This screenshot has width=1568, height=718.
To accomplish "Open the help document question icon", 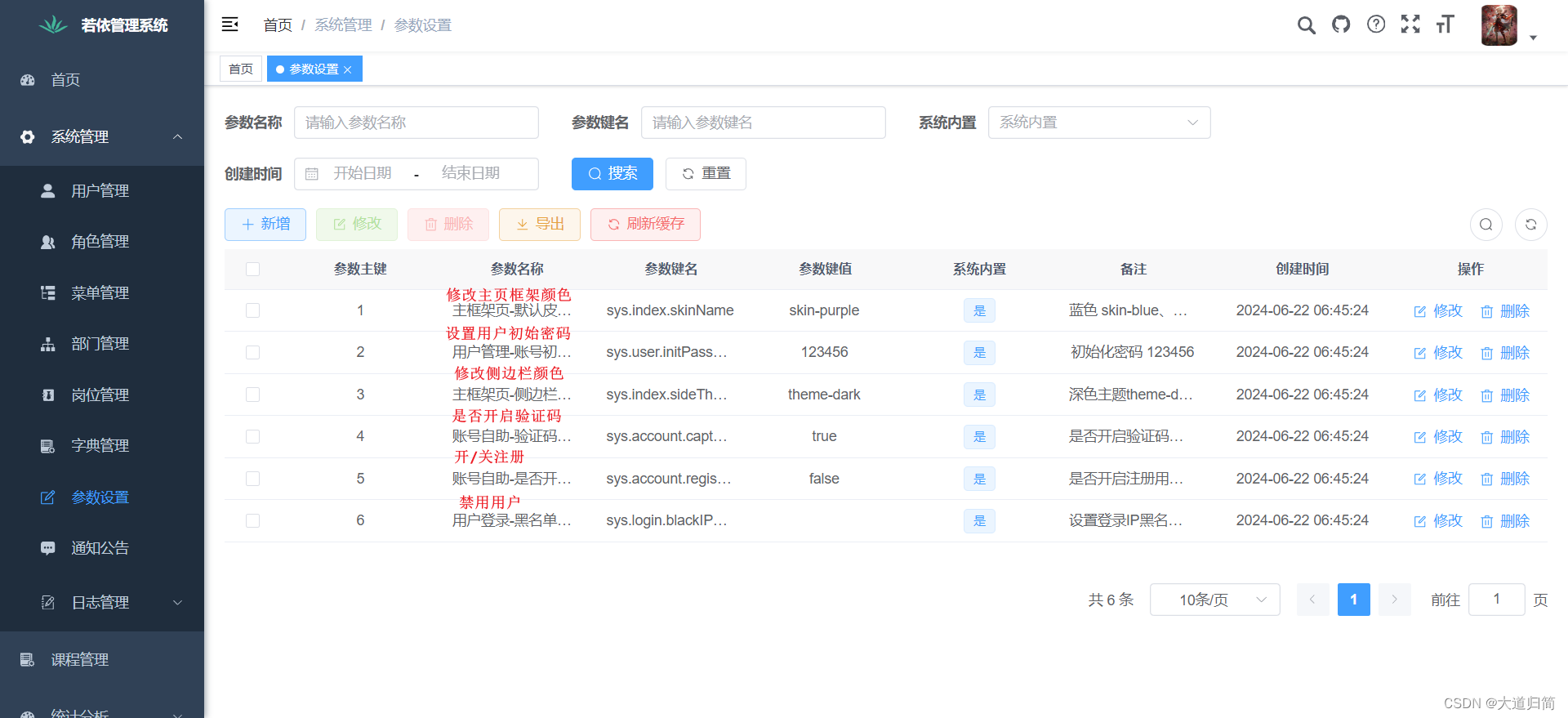I will point(1376,25).
